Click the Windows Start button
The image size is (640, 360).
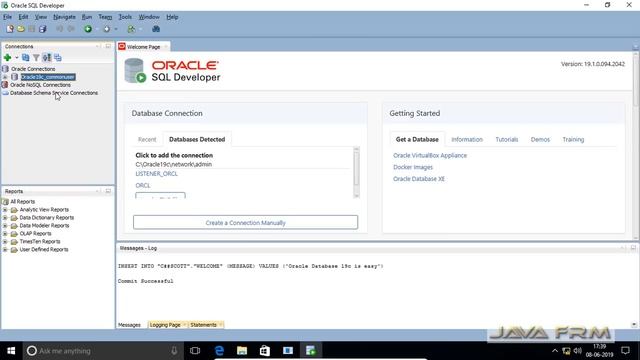coord(11,351)
